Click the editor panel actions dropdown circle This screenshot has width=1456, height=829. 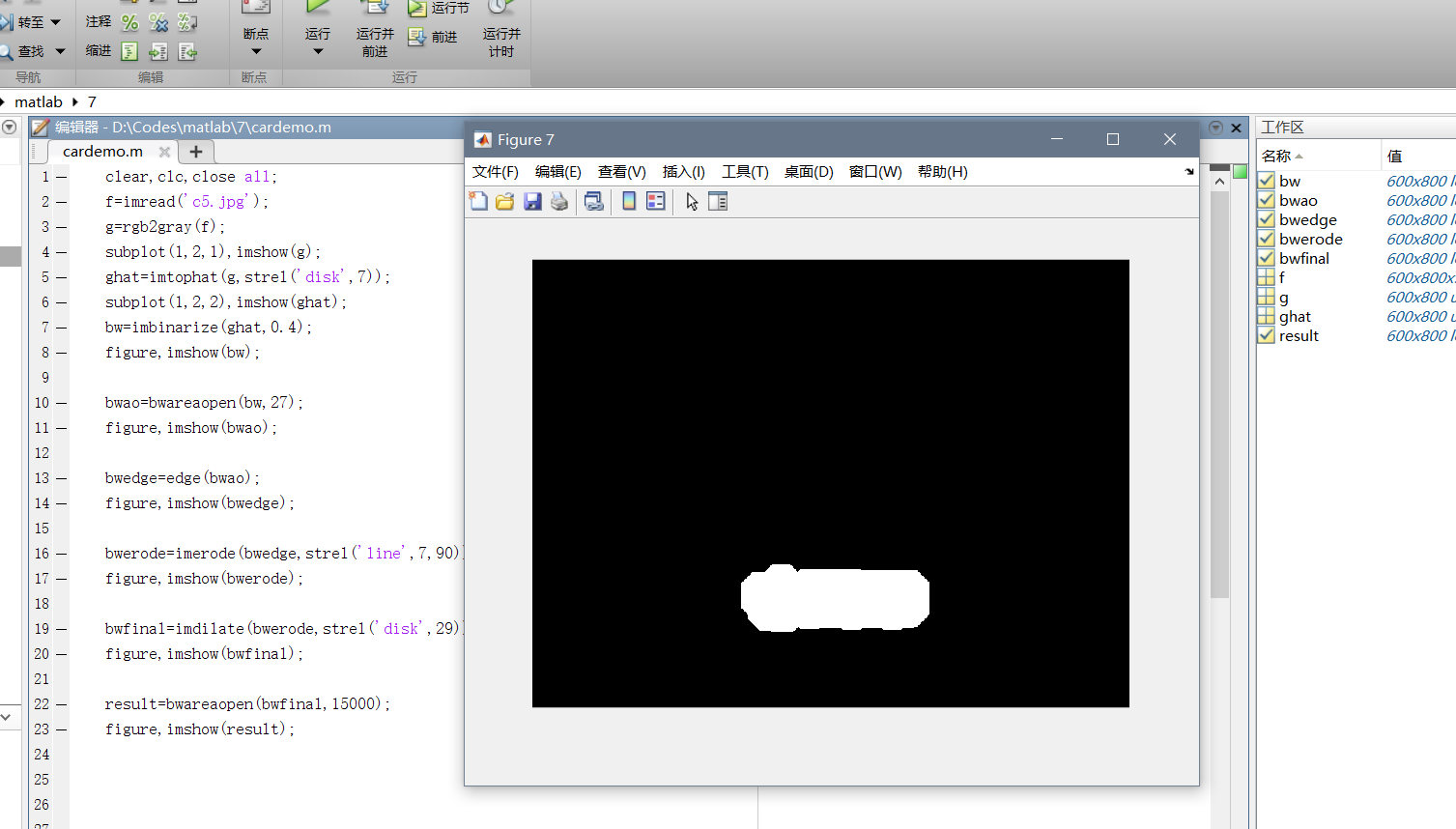click(x=1215, y=128)
